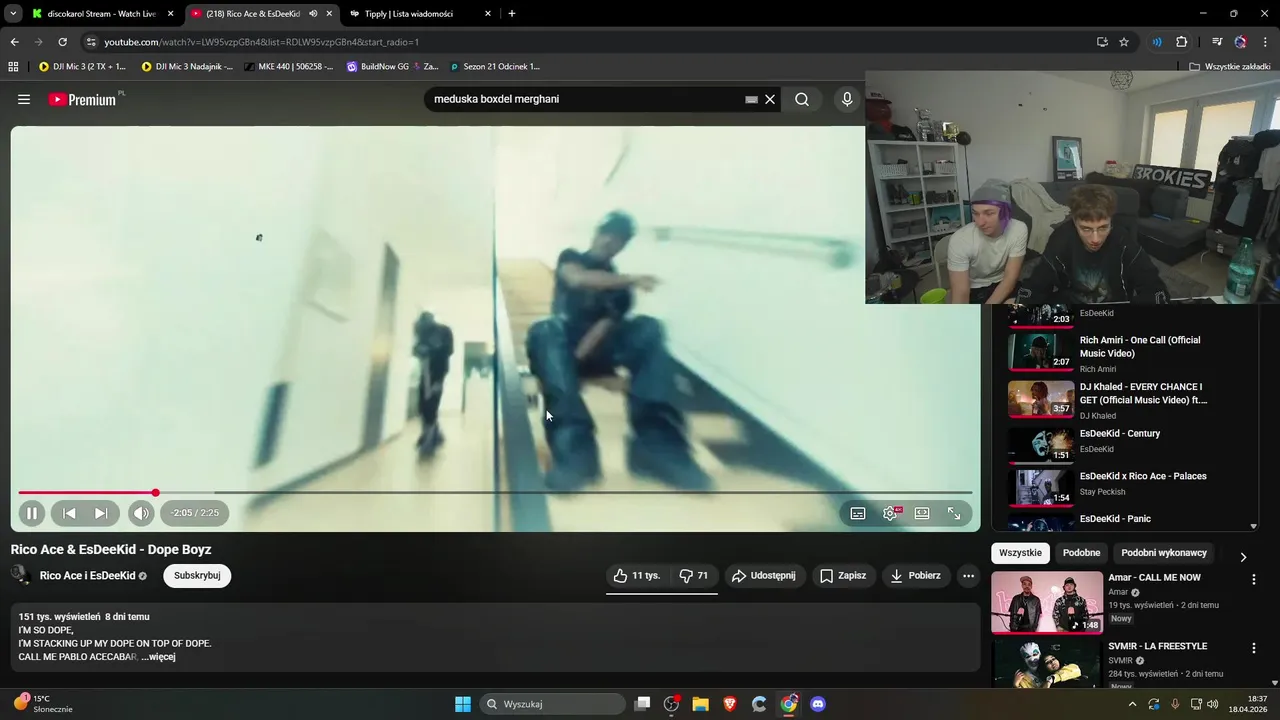Select the Podobne filter chip

[1081, 553]
